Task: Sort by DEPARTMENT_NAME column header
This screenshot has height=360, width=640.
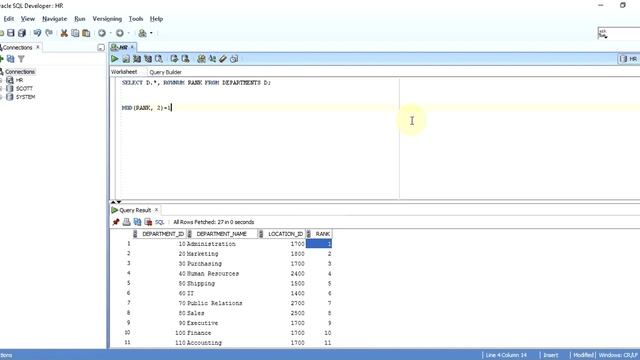Action: (x=221, y=234)
